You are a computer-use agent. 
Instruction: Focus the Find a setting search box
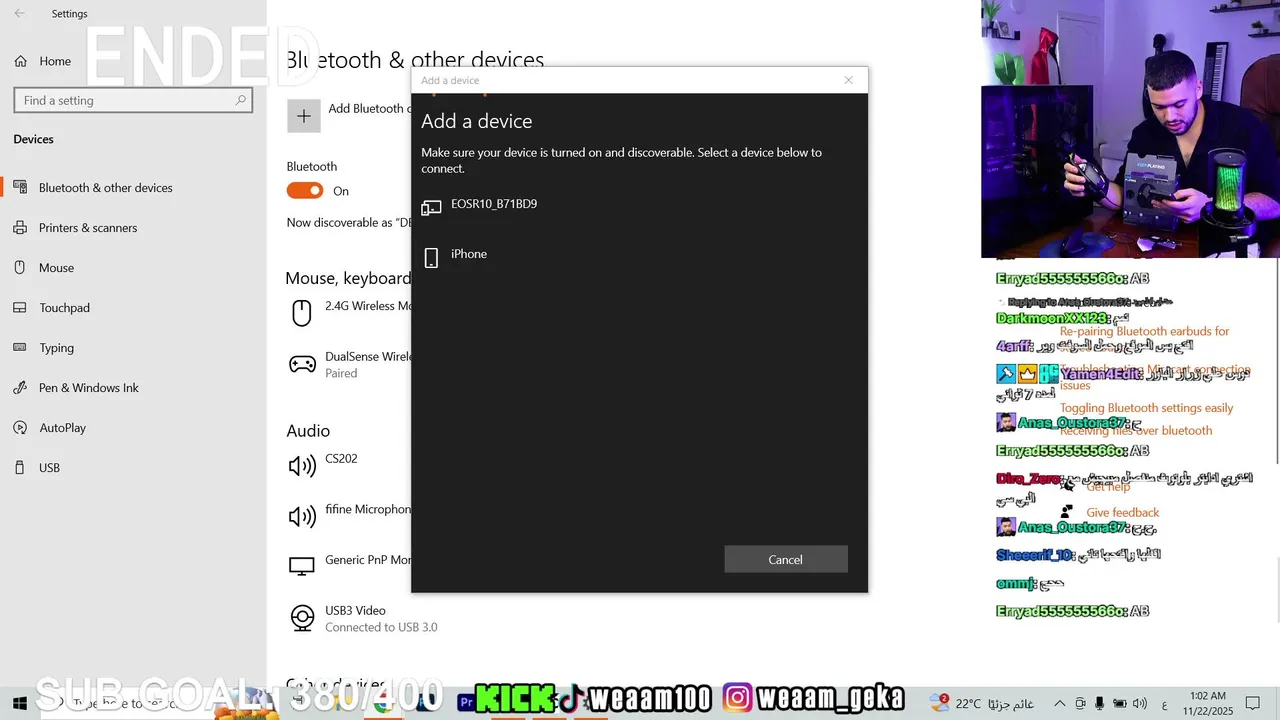pos(133,100)
